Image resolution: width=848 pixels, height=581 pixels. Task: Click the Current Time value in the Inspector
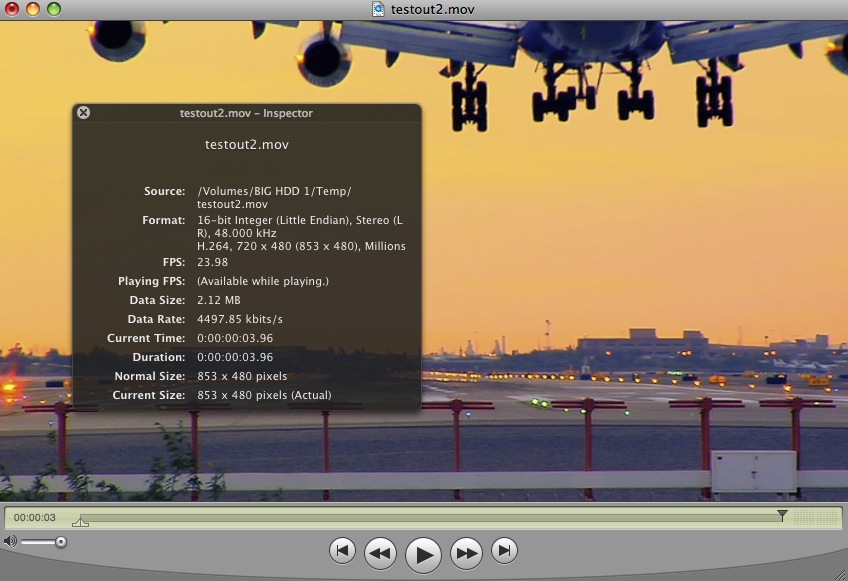coord(235,338)
